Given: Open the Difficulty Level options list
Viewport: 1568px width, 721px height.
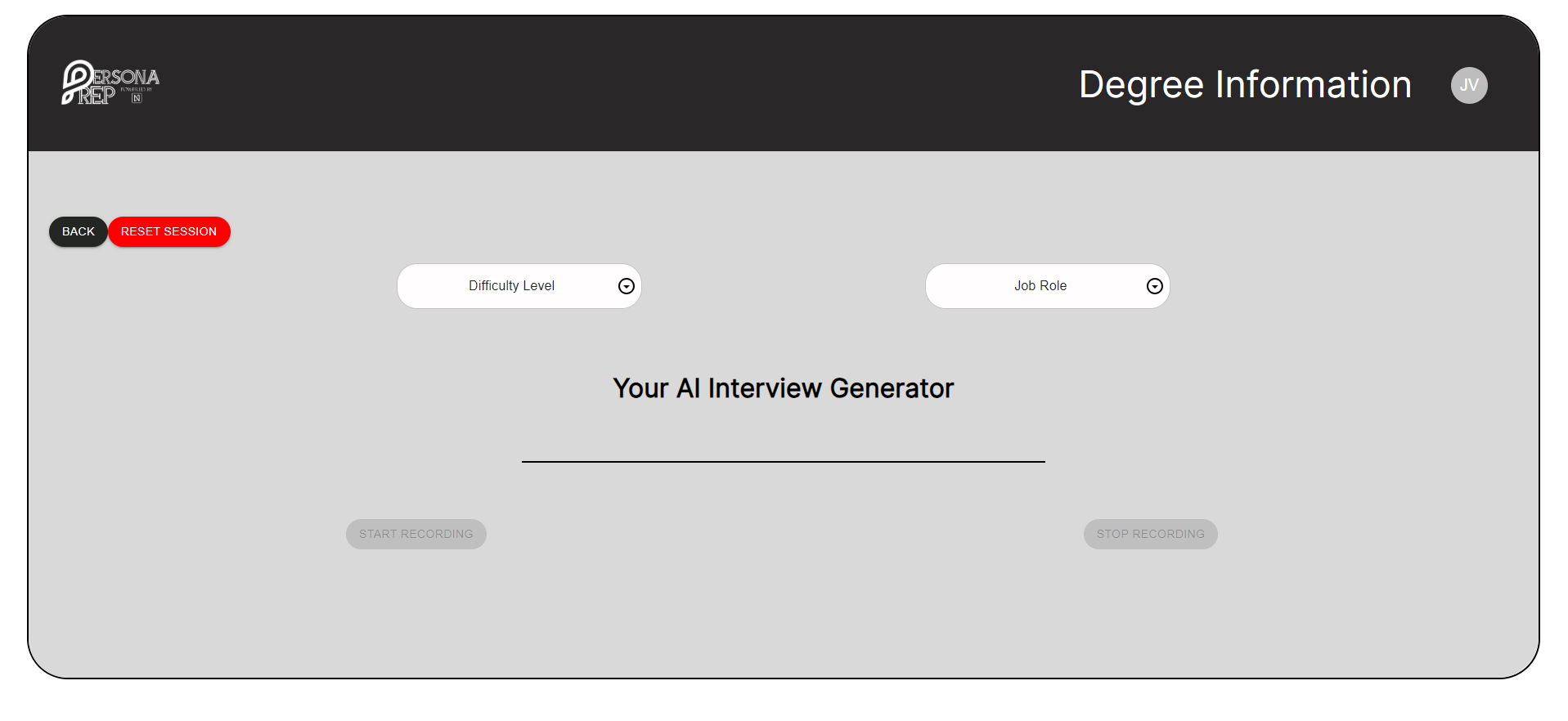Looking at the screenshot, I should click(x=519, y=286).
